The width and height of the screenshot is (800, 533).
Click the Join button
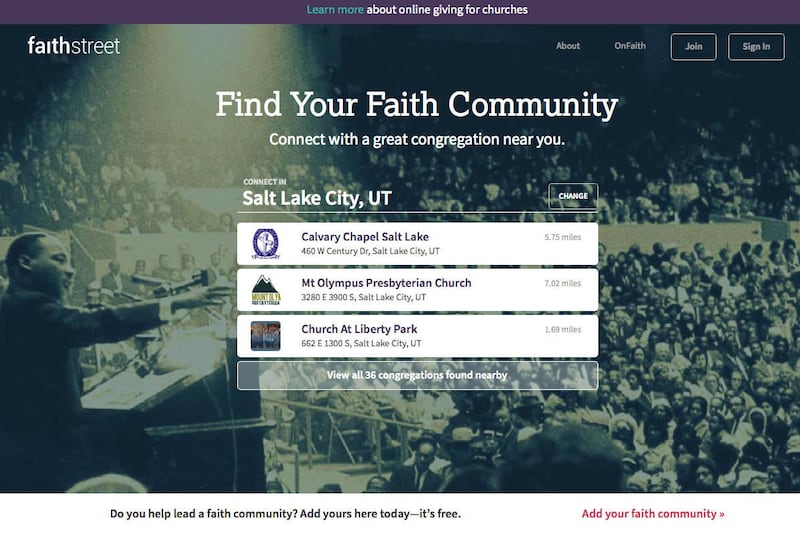click(x=693, y=46)
